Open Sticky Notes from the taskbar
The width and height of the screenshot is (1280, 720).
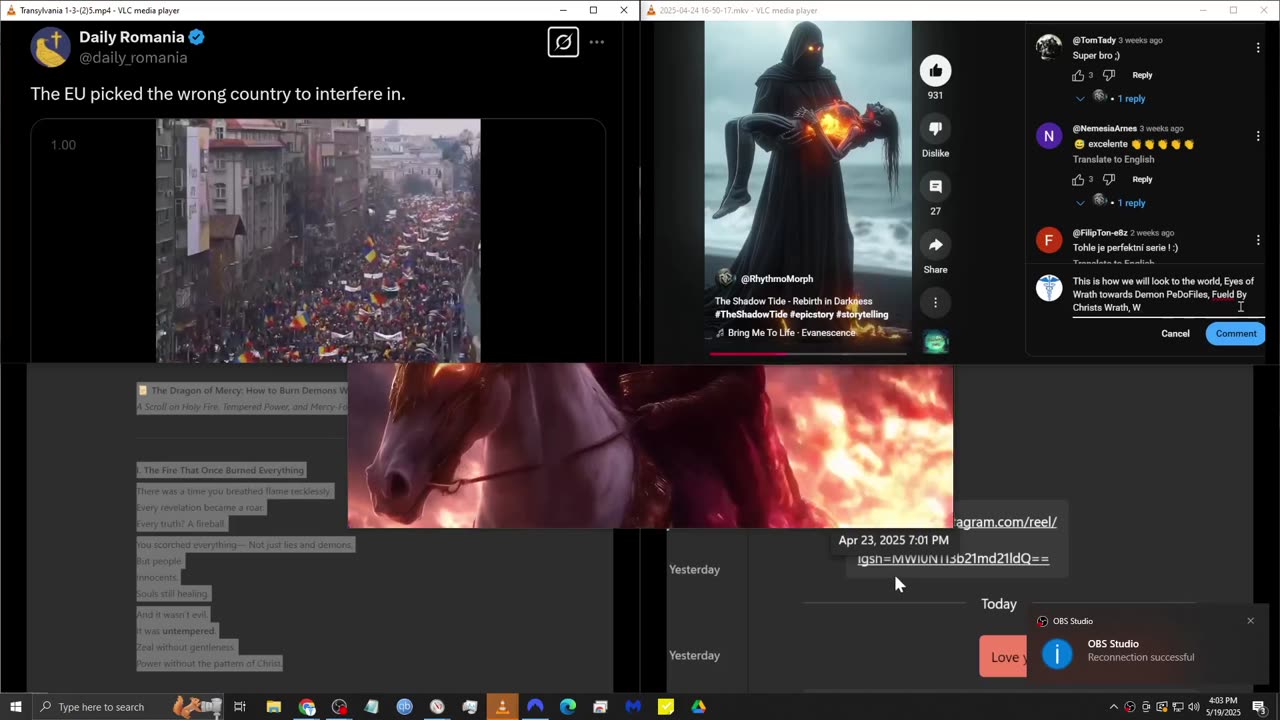(x=666, y=707)
